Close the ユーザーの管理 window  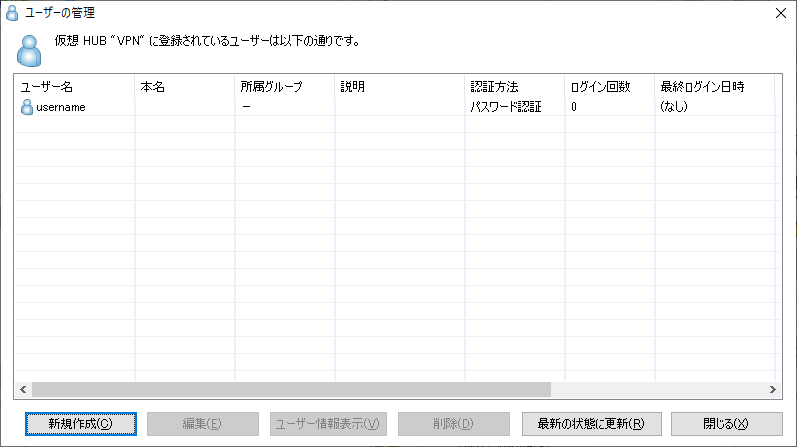coord(781,13)
